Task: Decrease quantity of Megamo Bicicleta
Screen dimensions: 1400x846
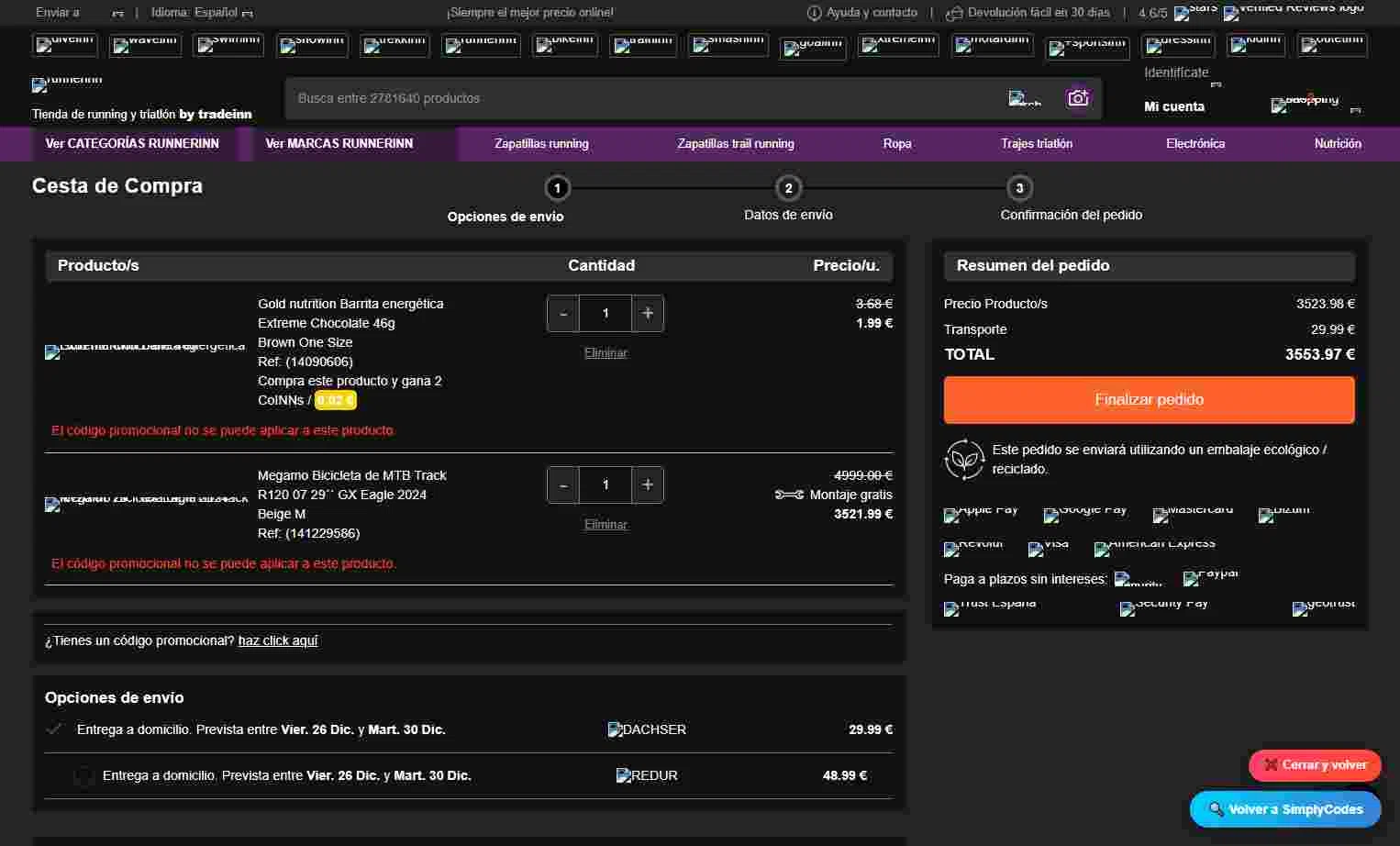Action: point(563,484)
